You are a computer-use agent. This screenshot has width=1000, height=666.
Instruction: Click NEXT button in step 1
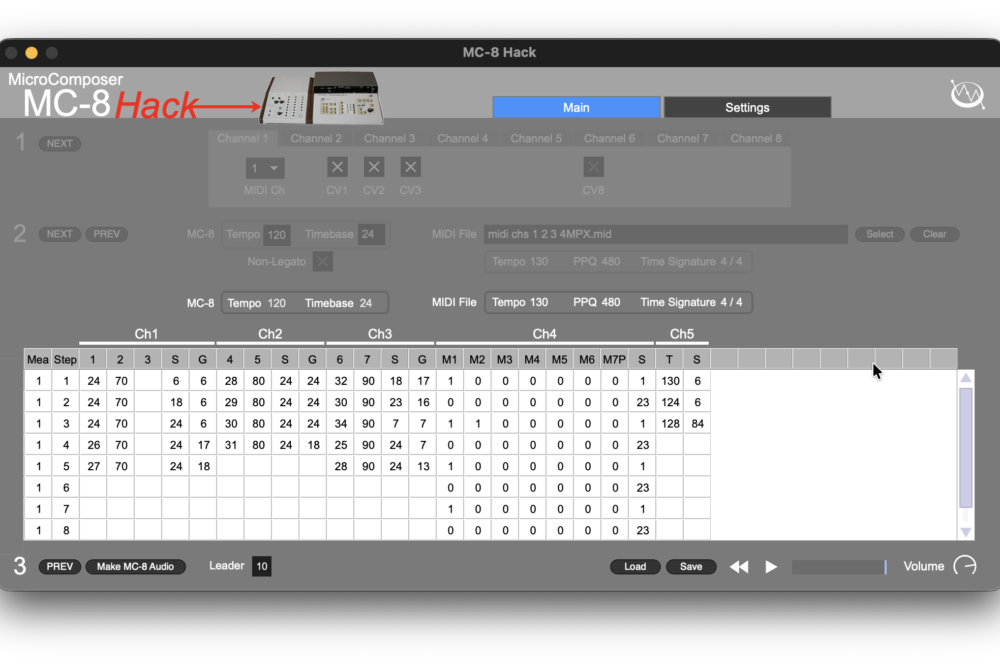tap(59, 144)
